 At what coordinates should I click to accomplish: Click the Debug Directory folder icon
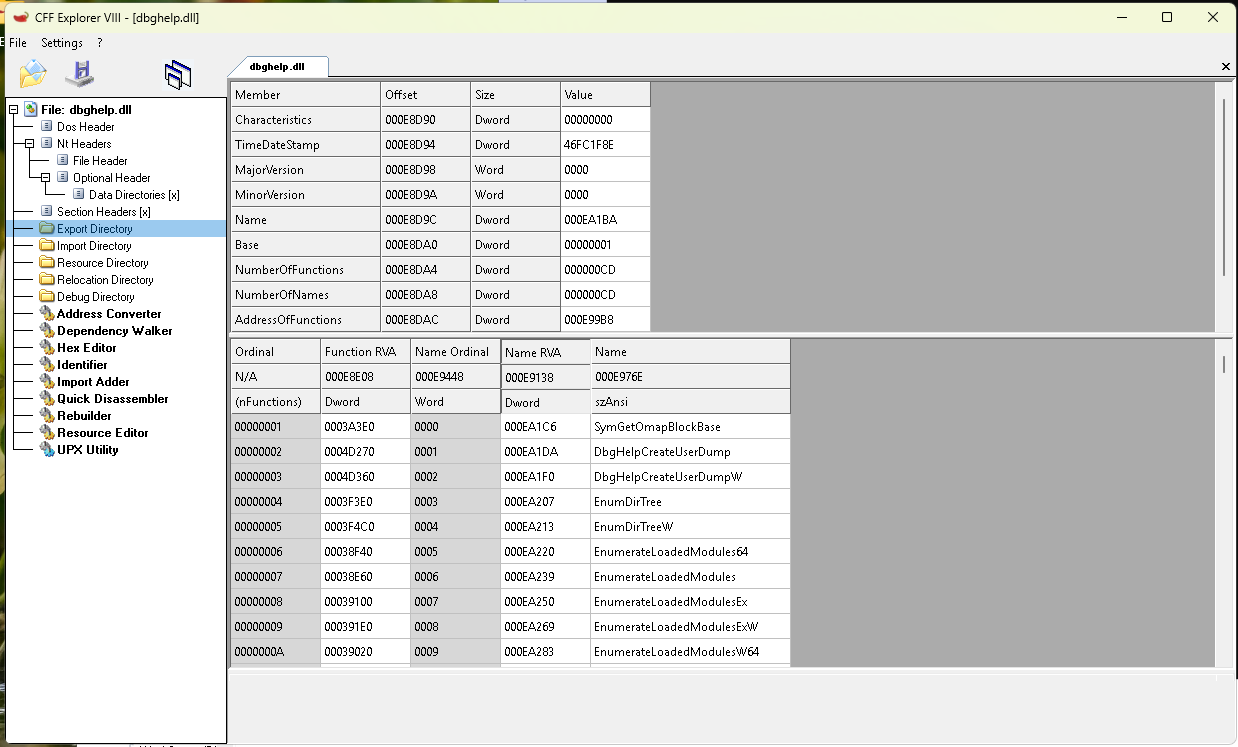(x=47, y=297)
